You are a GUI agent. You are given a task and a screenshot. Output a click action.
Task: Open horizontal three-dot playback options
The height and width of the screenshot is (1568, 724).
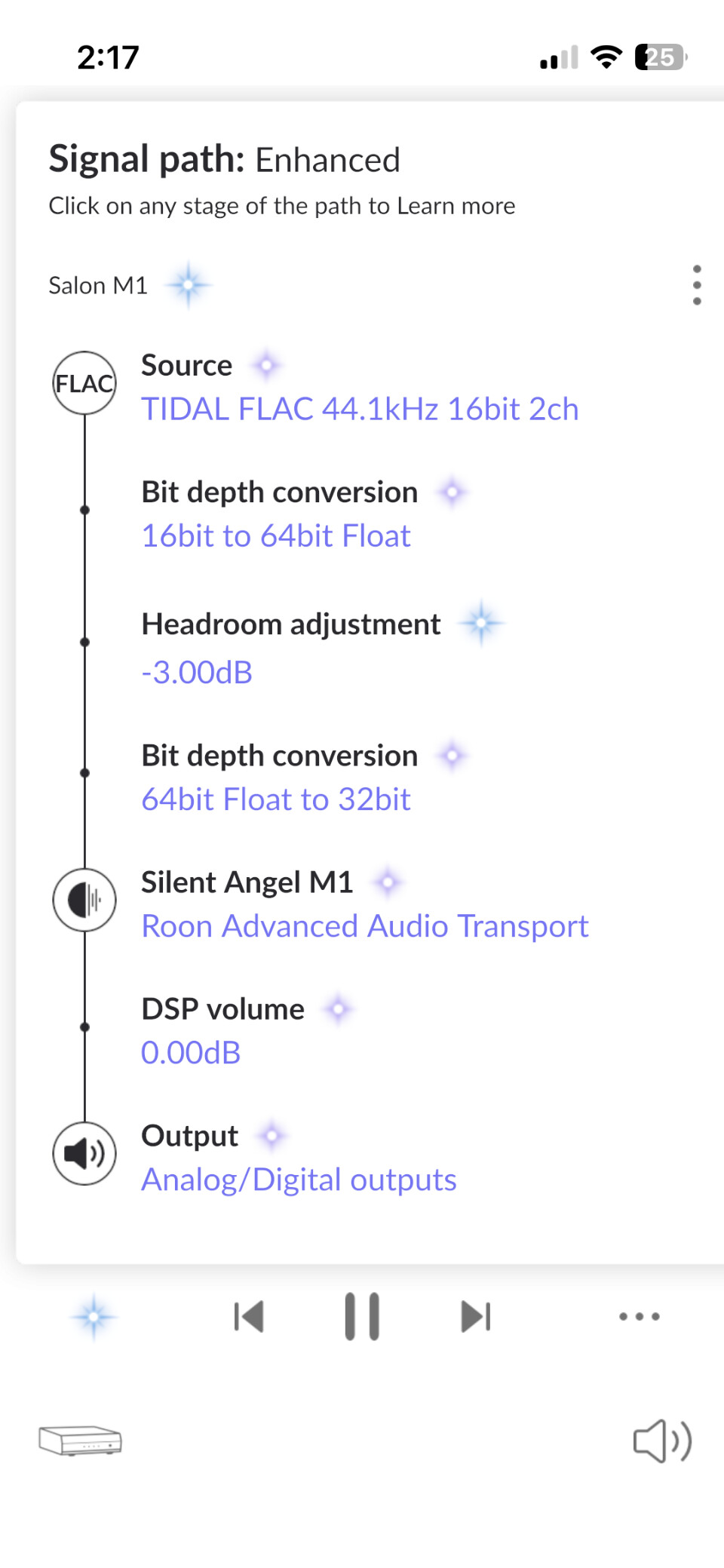pos(640,1317)
